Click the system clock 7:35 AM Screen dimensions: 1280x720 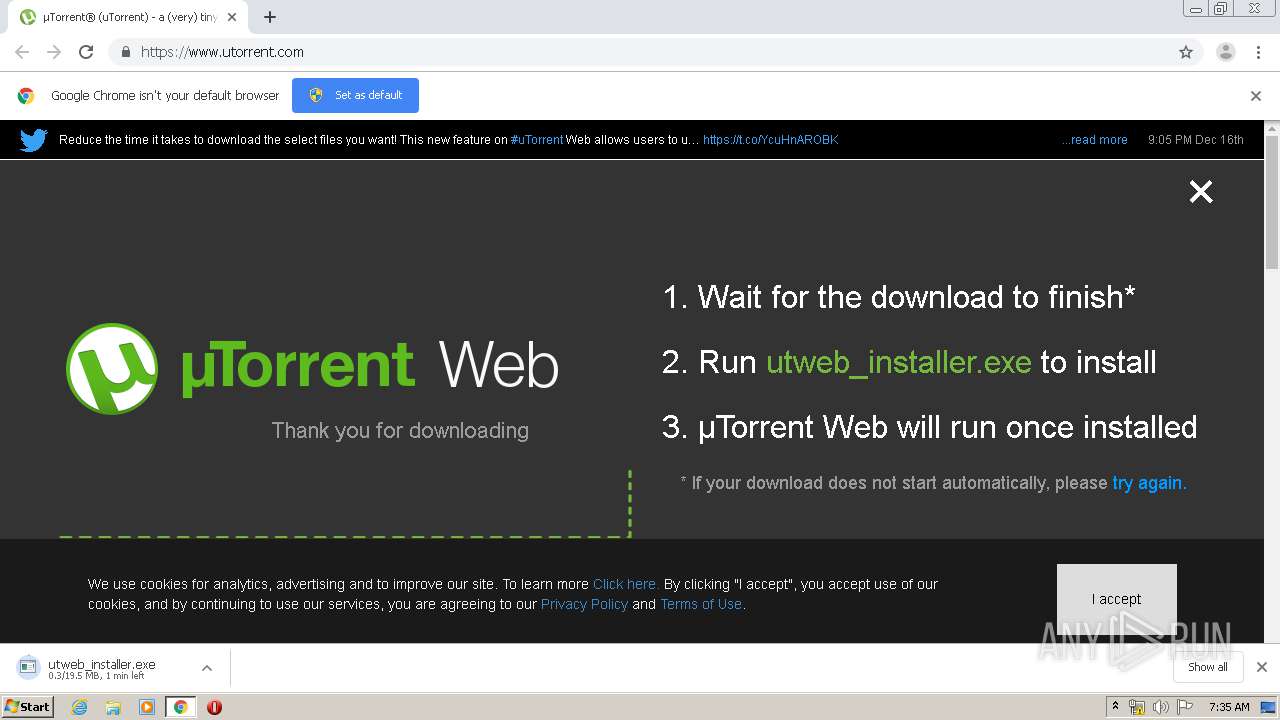click(x=1229, y=707)
